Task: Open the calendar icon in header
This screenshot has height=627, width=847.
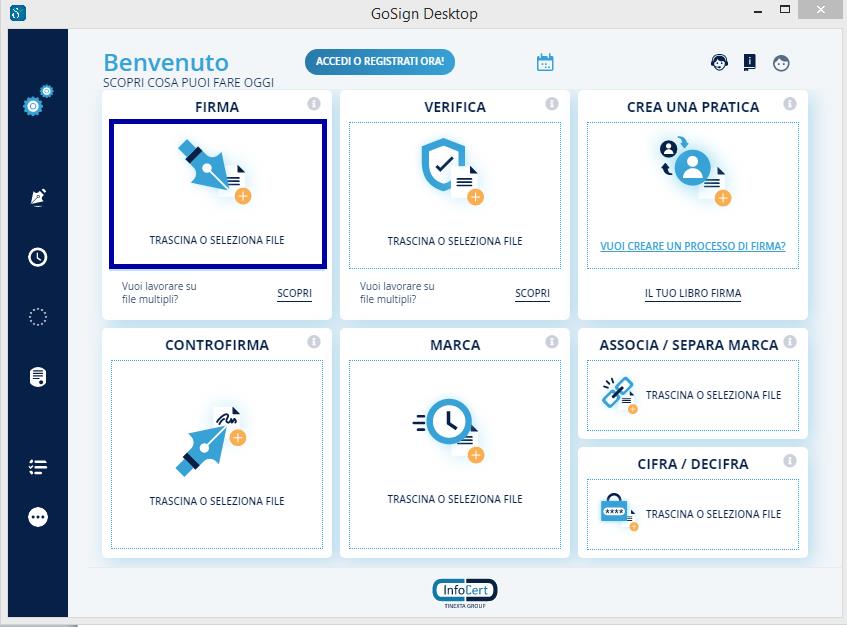Action: 545,62
